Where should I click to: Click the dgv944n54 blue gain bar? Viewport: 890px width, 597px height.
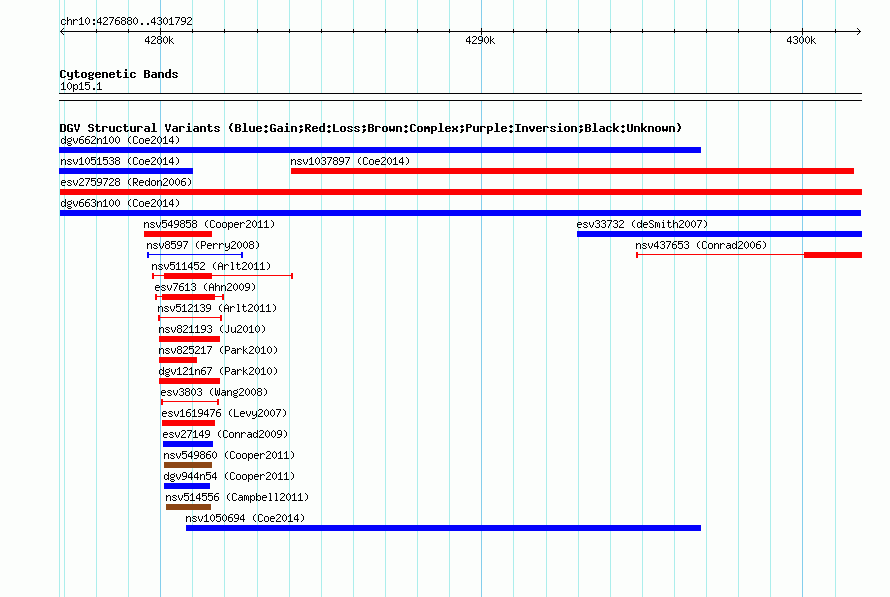click(187, 486)
